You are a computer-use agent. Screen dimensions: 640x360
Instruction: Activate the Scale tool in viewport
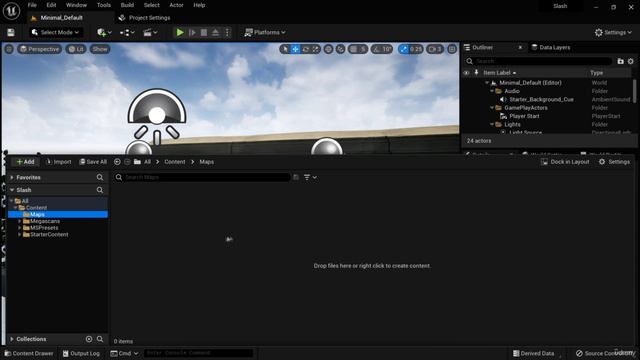coord(316,49)
